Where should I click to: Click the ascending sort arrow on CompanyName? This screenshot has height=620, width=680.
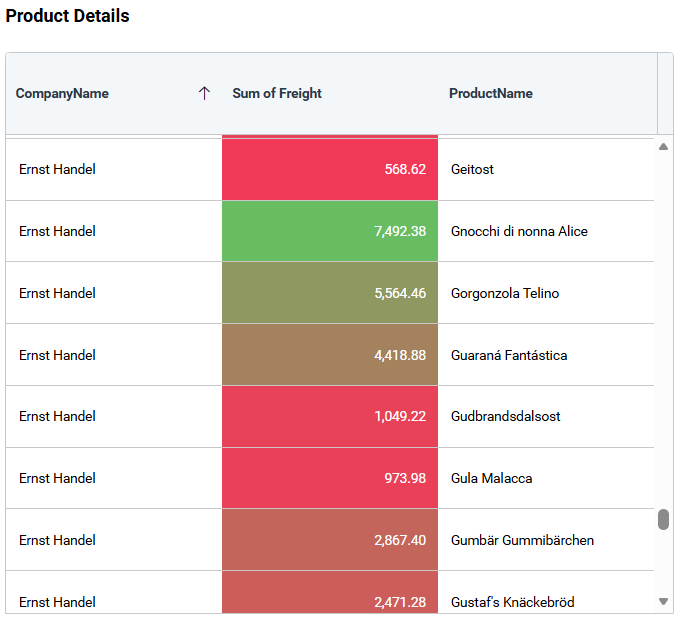click(204, 93)
